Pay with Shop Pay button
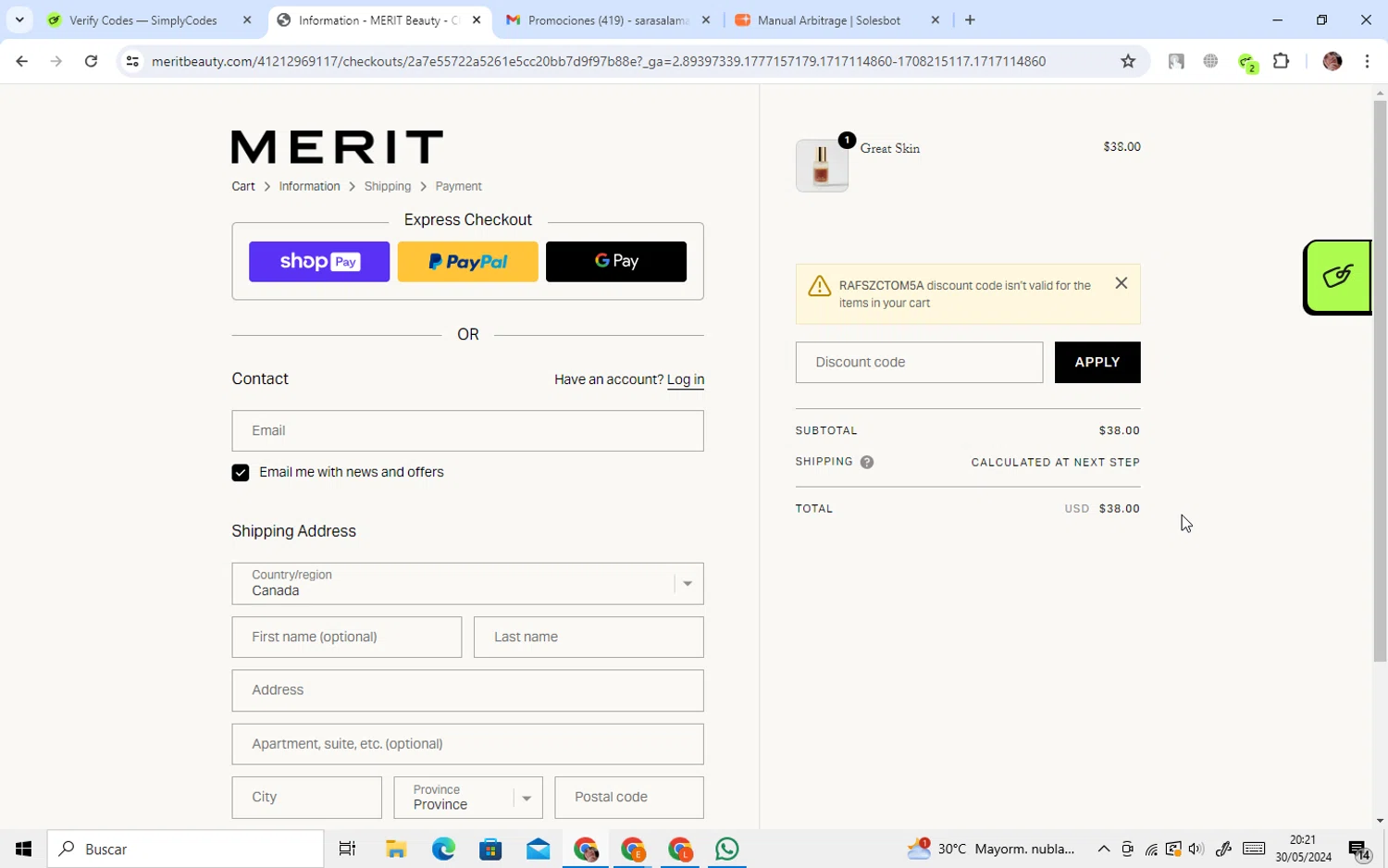 pyautogui.click(x=319, y=261)
